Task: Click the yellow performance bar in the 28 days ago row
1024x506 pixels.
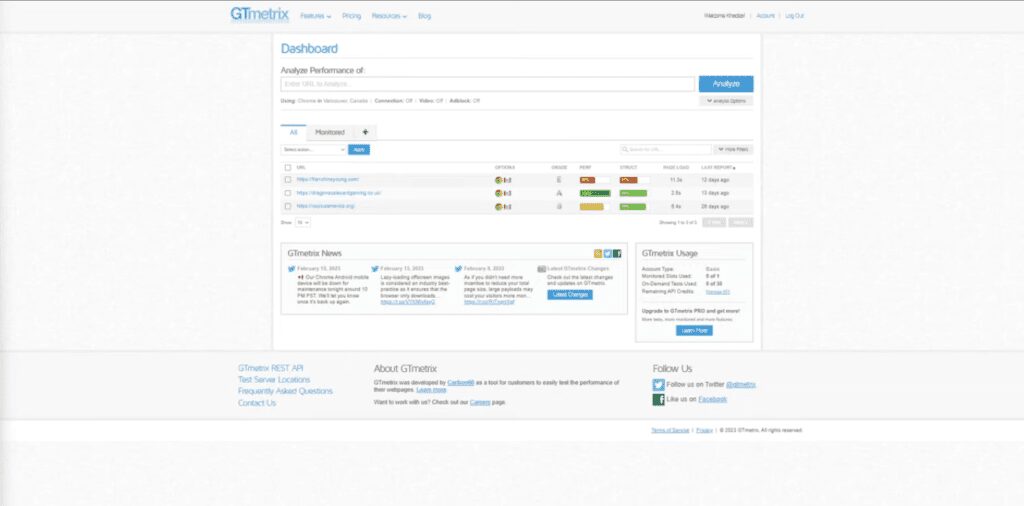Action: point(592,206)
